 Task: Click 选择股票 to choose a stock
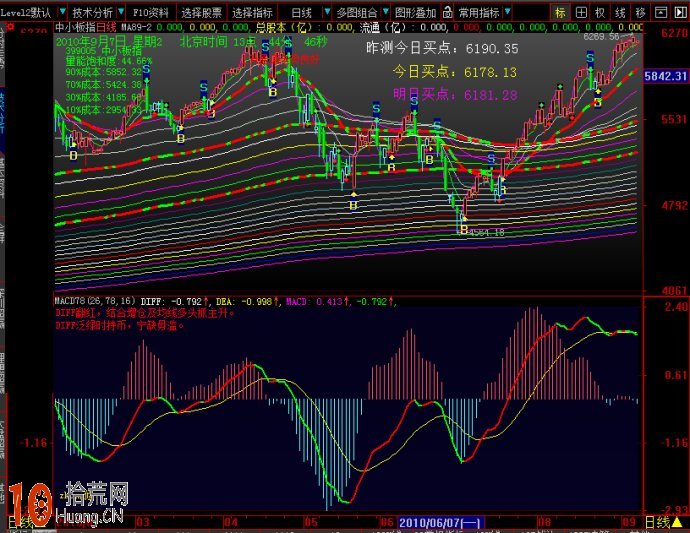(202, 12)
